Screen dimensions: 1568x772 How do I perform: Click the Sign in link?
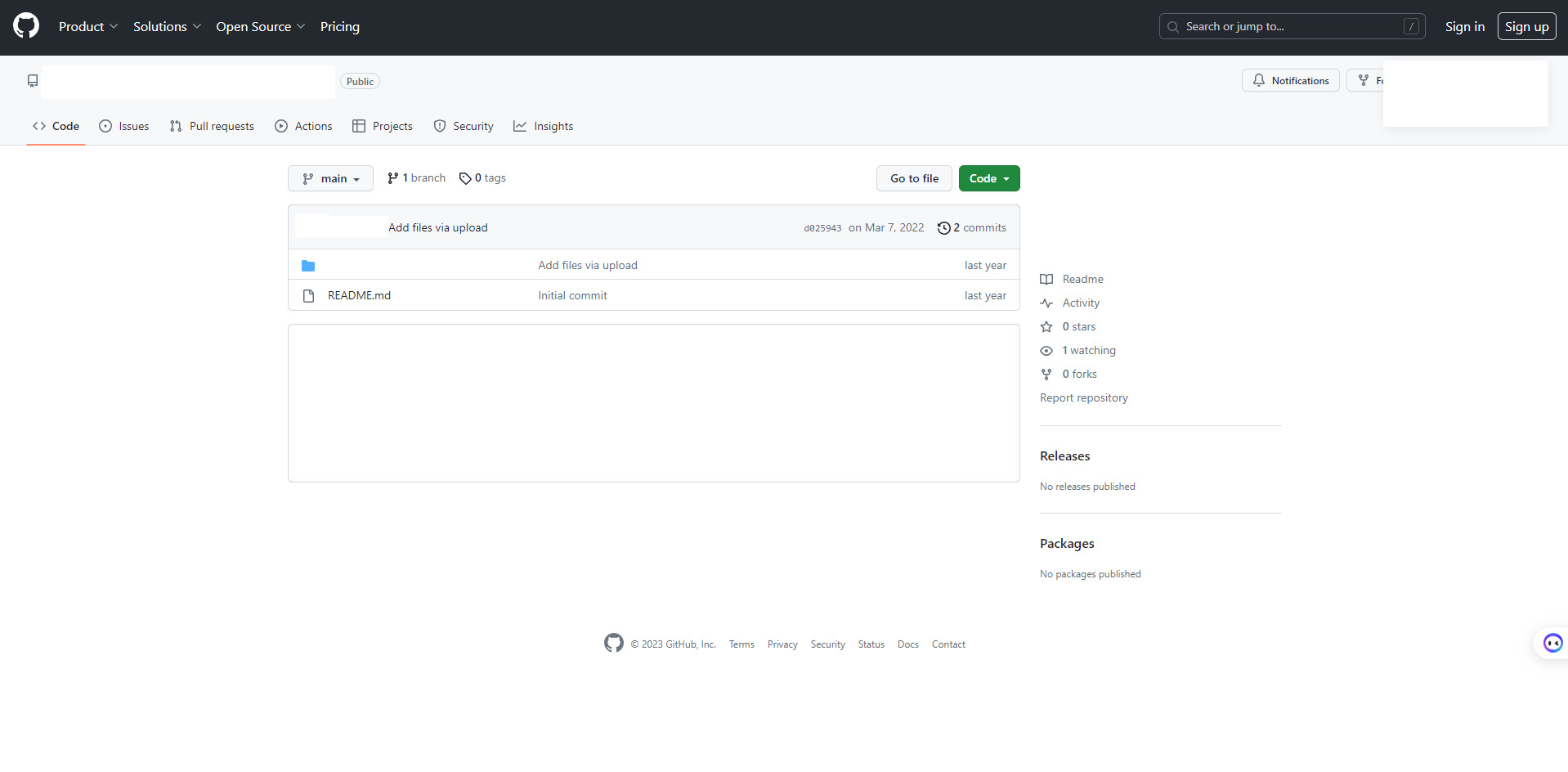point(1464,26)
